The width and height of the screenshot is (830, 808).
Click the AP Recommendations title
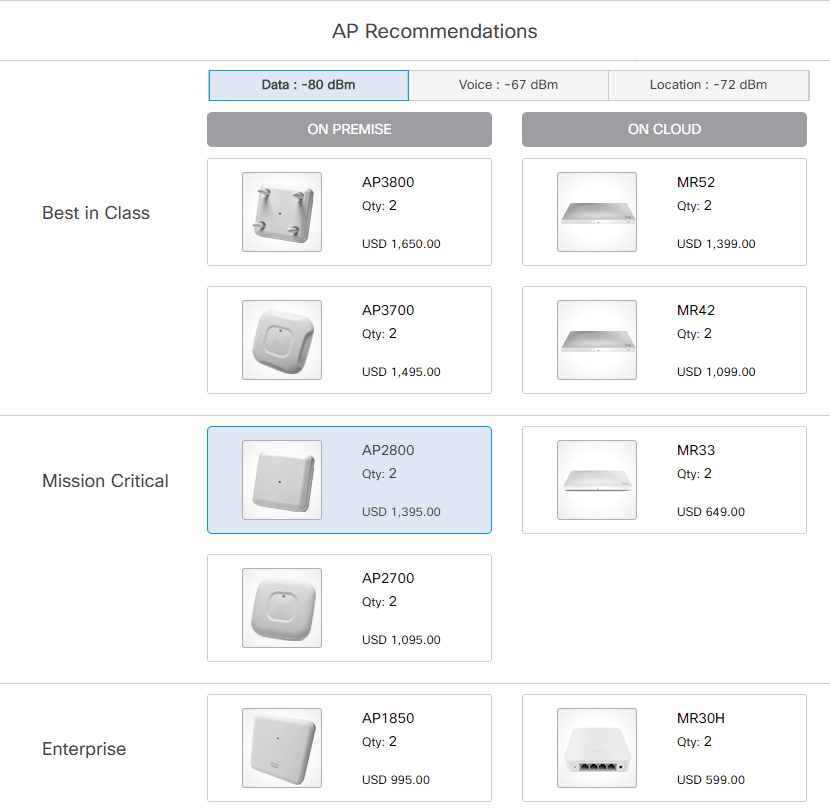pos(435,31)
